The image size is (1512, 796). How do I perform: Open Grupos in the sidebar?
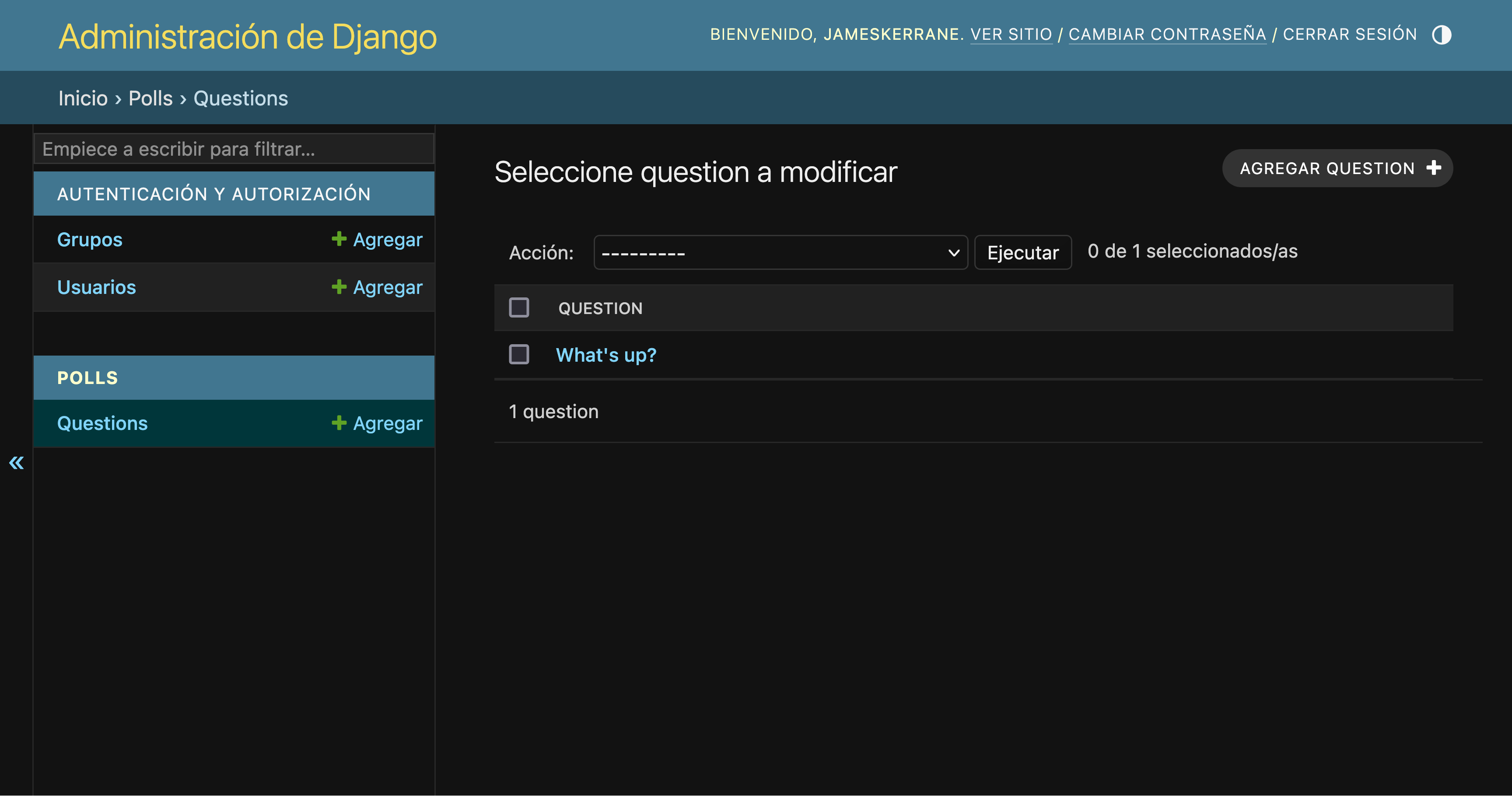[x=89, y=239]
